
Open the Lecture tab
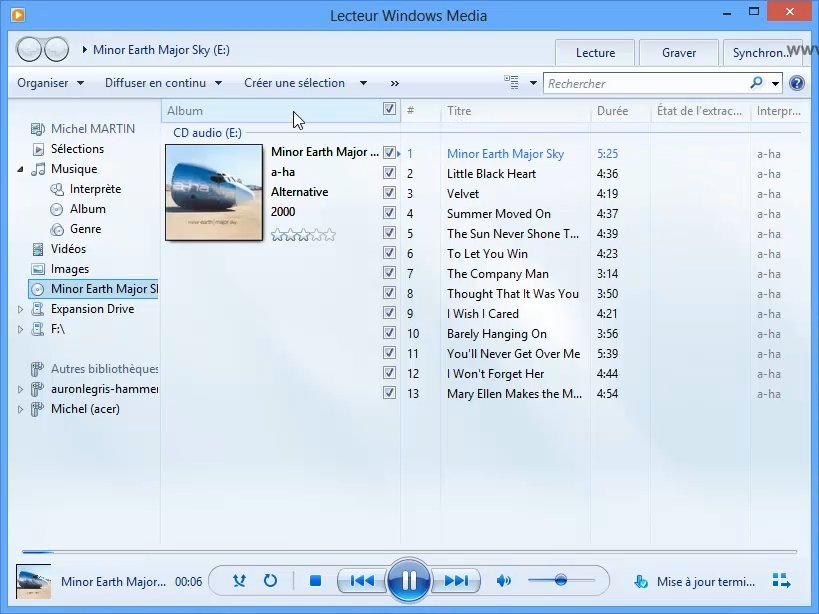pos(595,53)
